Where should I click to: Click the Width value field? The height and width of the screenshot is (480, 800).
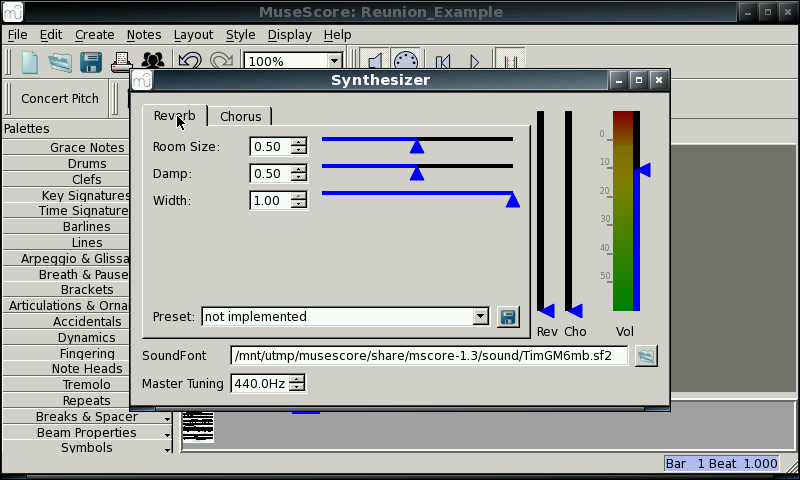coord(270,200)
